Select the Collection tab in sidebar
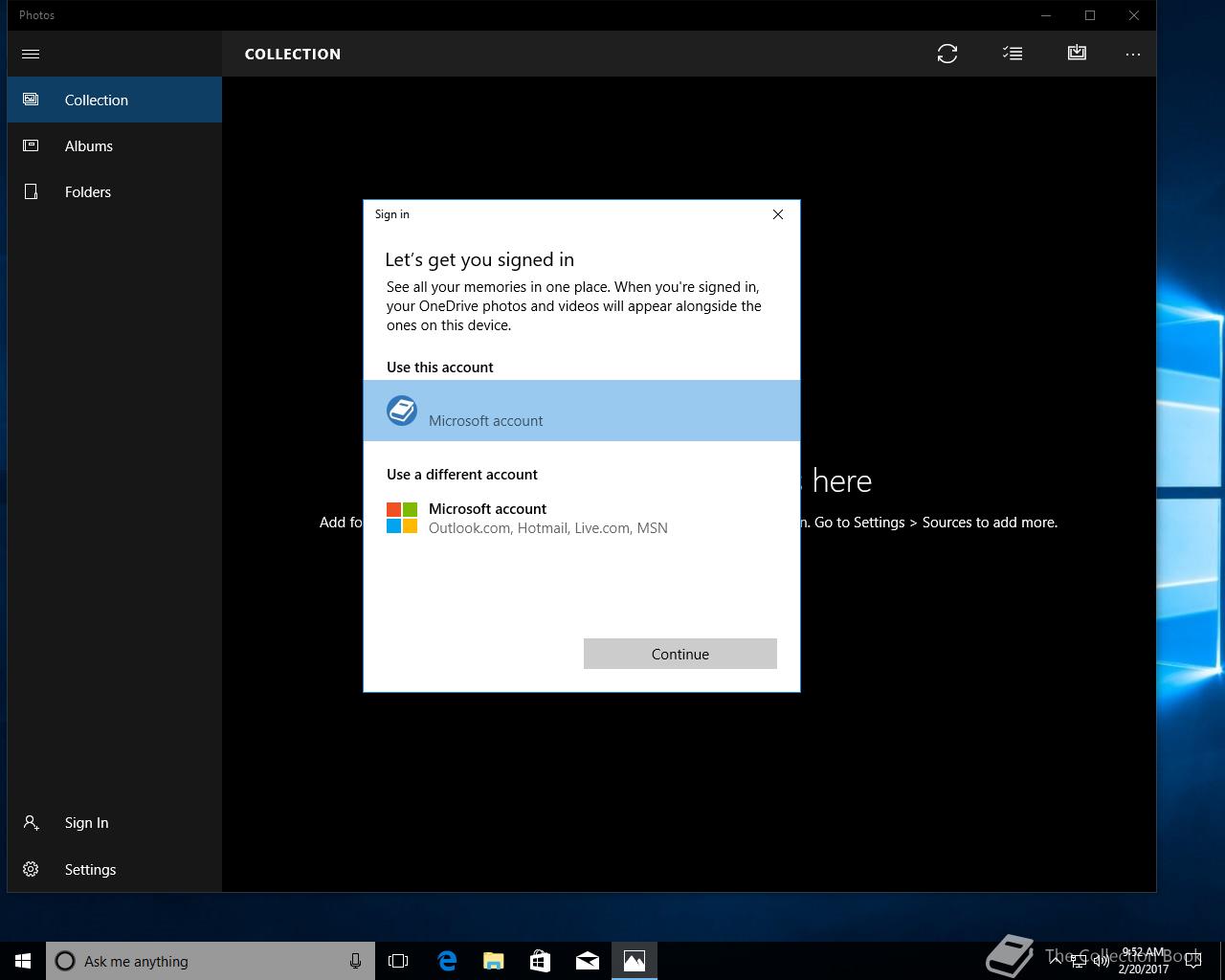1225x980 pixels. [115, 100]
